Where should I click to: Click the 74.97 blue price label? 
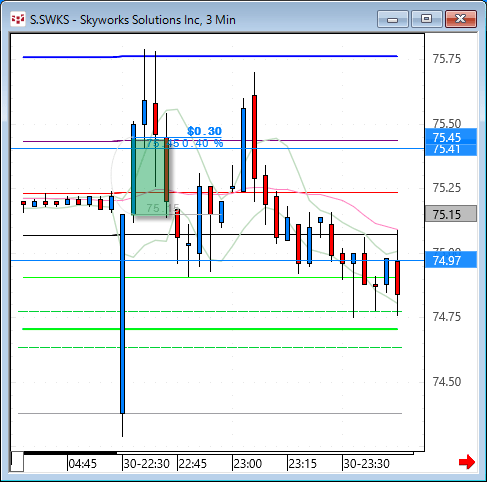451,260
